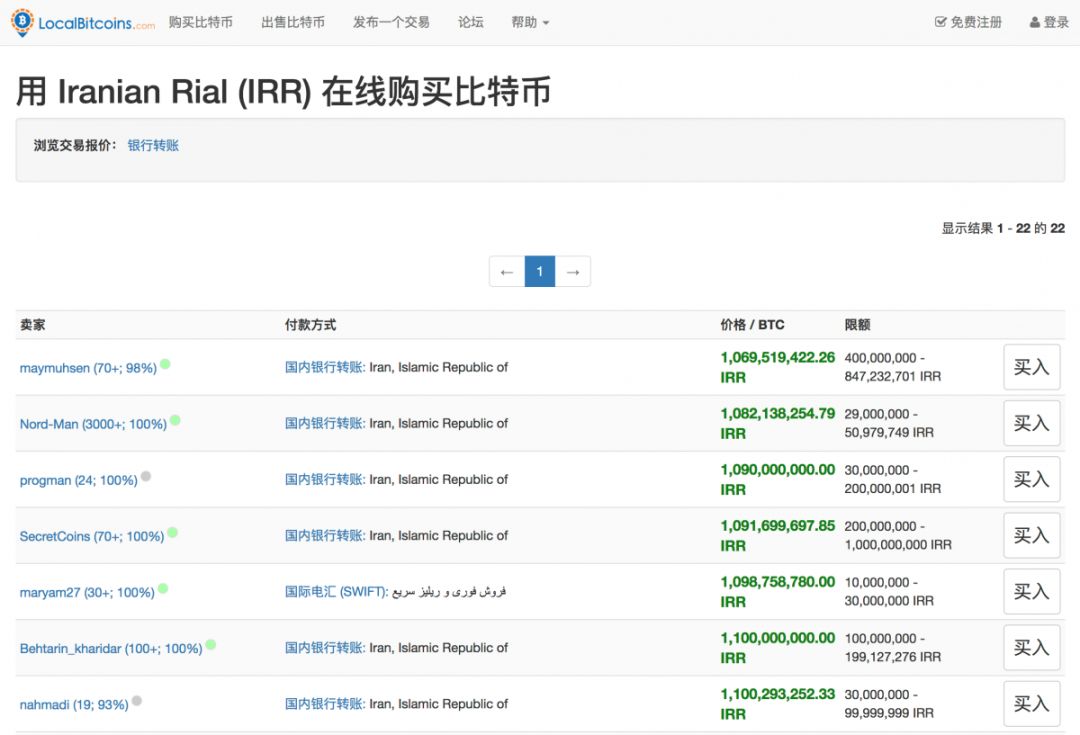Click price 1,069,519,422.26 IRR

[x=778, y=367]
